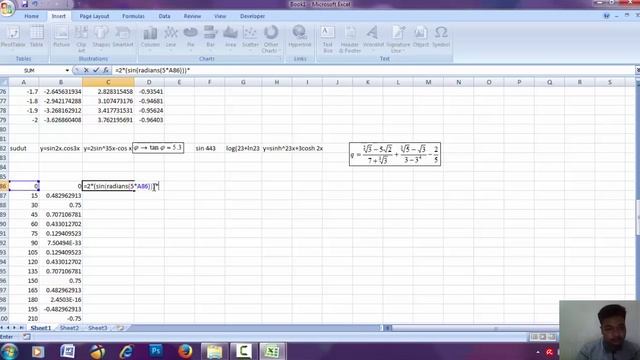The height and width of the screenshot is (360, 640).
Task: Switch to Sheet2 tab
Action: point(69,328)
